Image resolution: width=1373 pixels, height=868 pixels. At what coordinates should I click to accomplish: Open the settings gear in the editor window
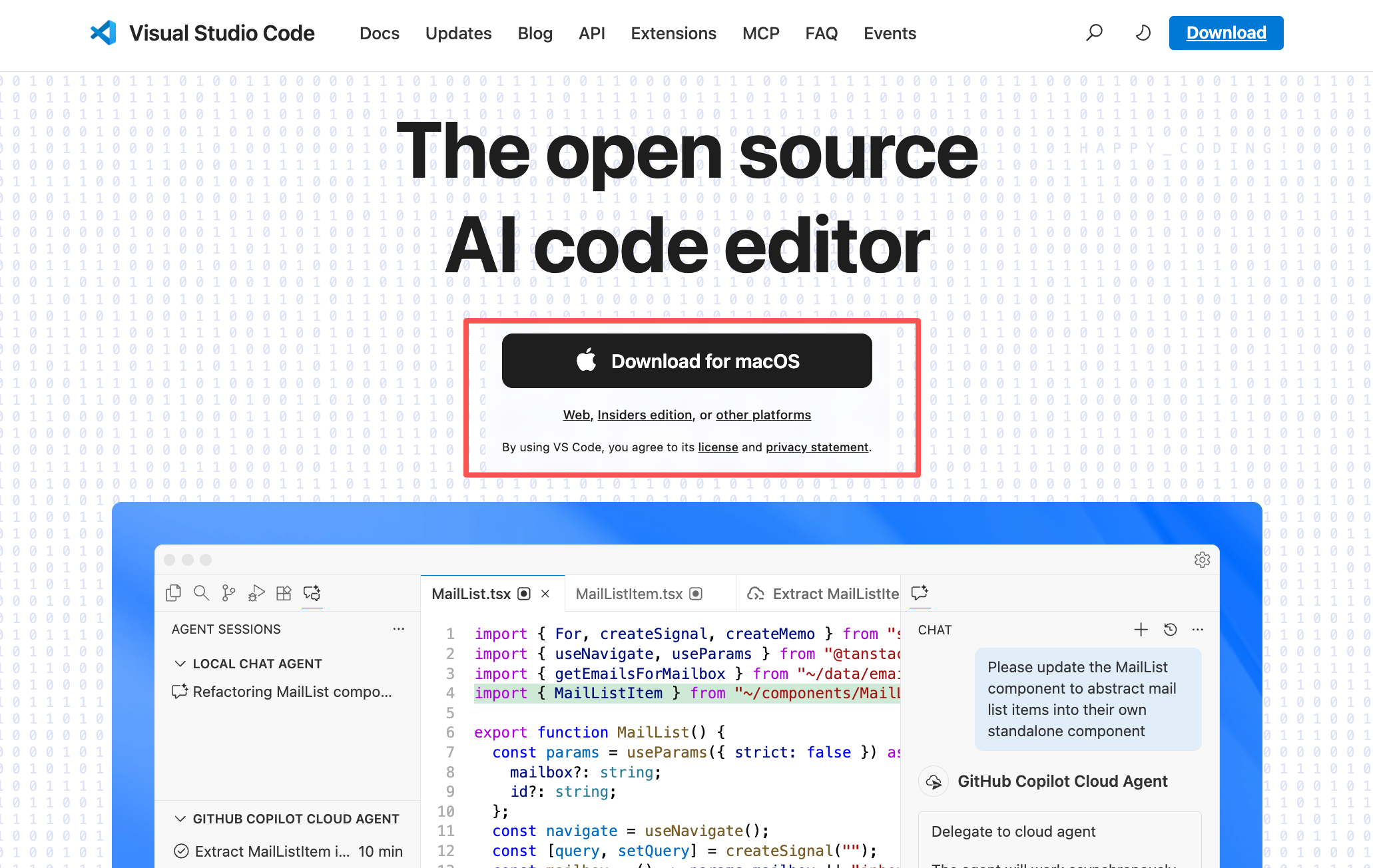click(1202, 560)
